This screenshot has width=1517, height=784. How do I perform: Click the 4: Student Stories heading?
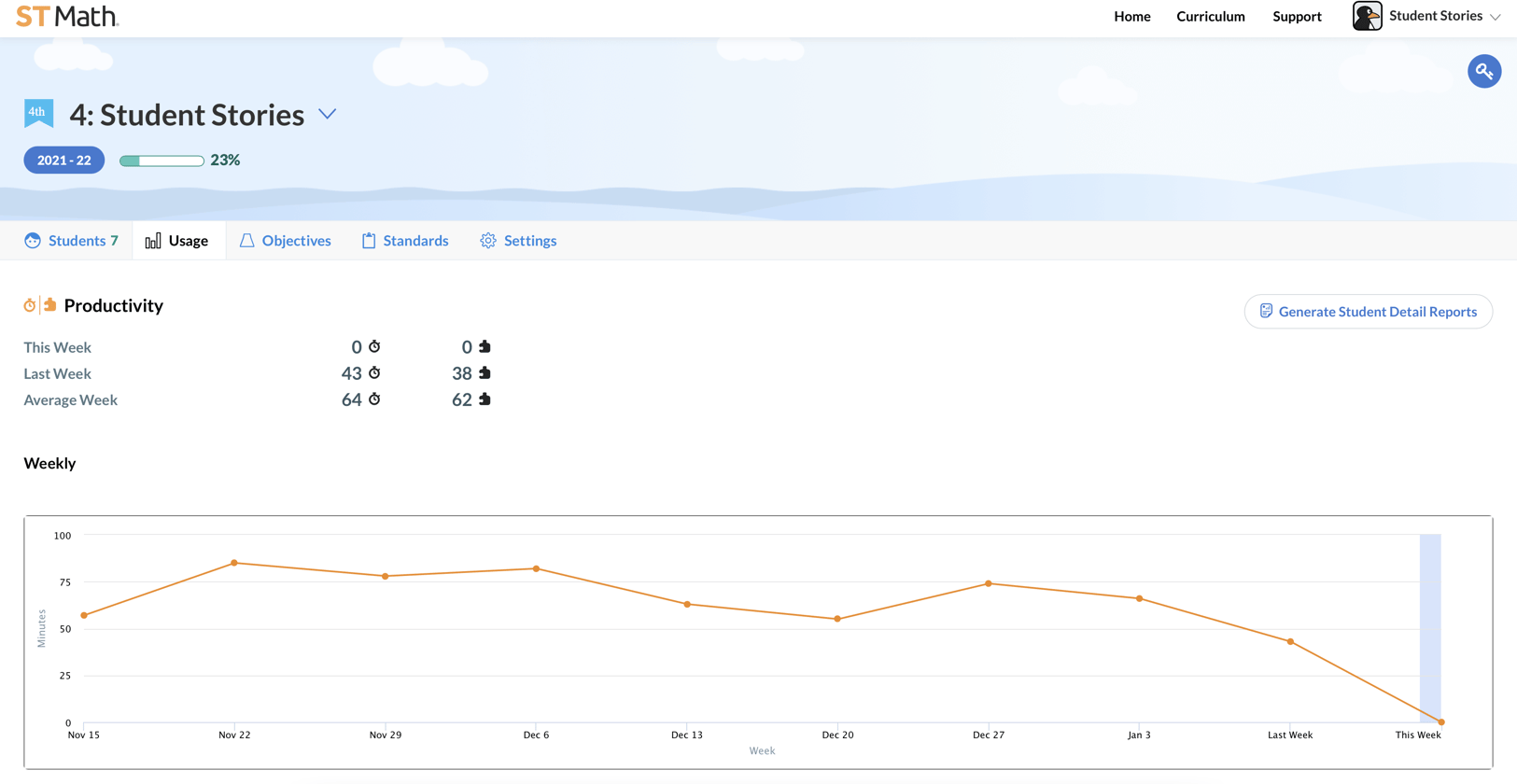coord(187,114)
